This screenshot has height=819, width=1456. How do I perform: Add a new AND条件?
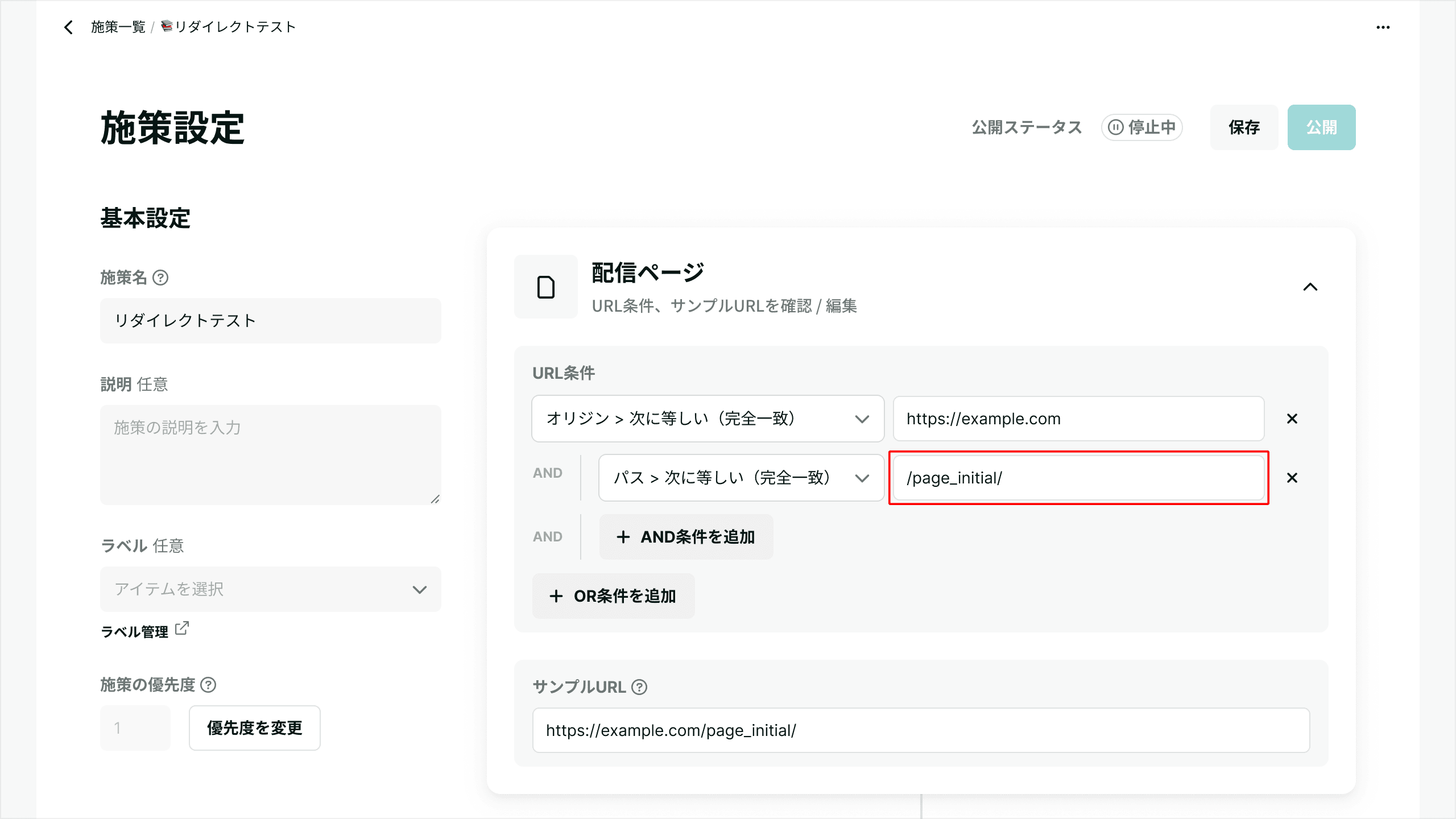tap(686, 537)
